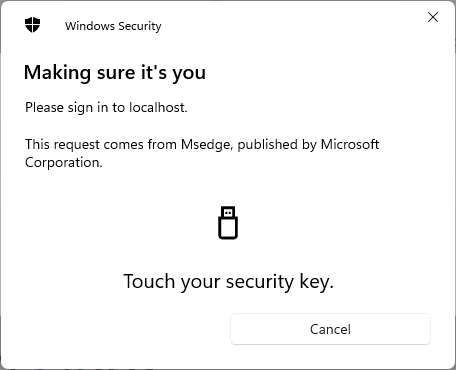Click the word "Security" in the title bar
The width and height of the screenshot is (456, 370).
(x=140, y=26)
